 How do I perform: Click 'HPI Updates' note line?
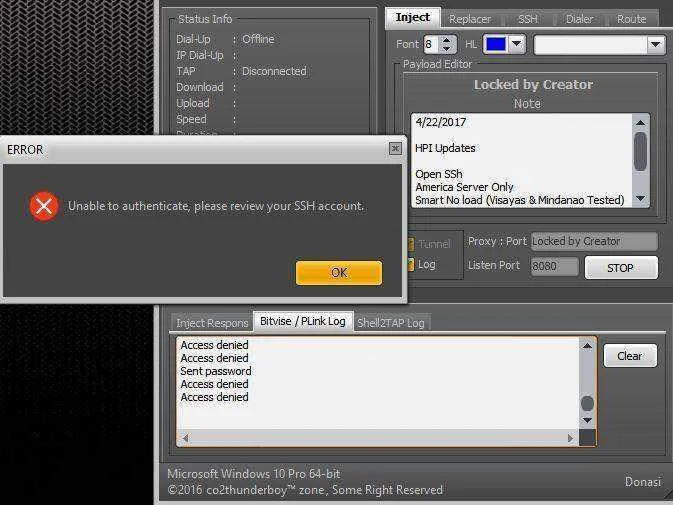[x=445, y=148]
